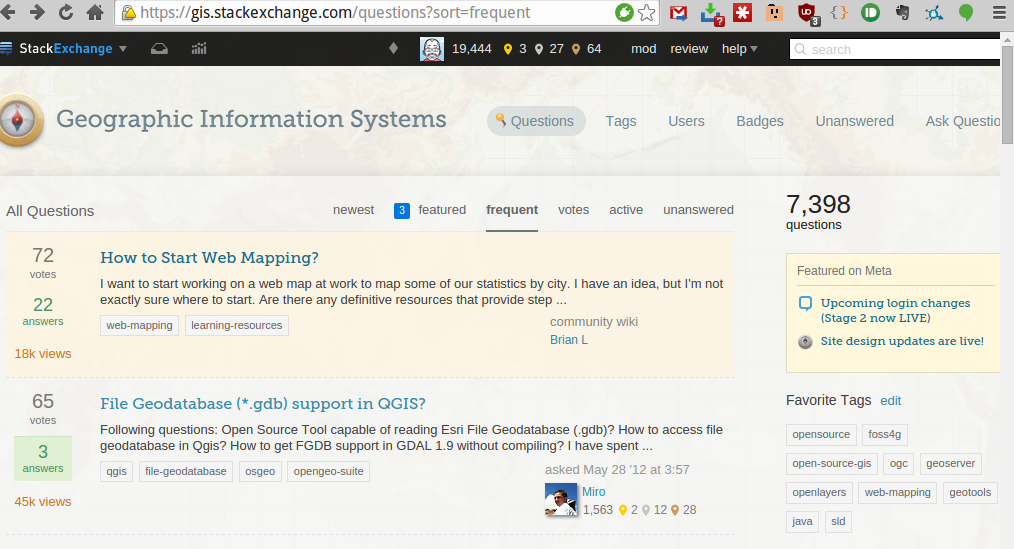Image resolution: width=1014 pixels, height=549 pixels.
Task: Open the uBlock Origin shield icon
Action: pyautogui.click(x=807, y=14)
